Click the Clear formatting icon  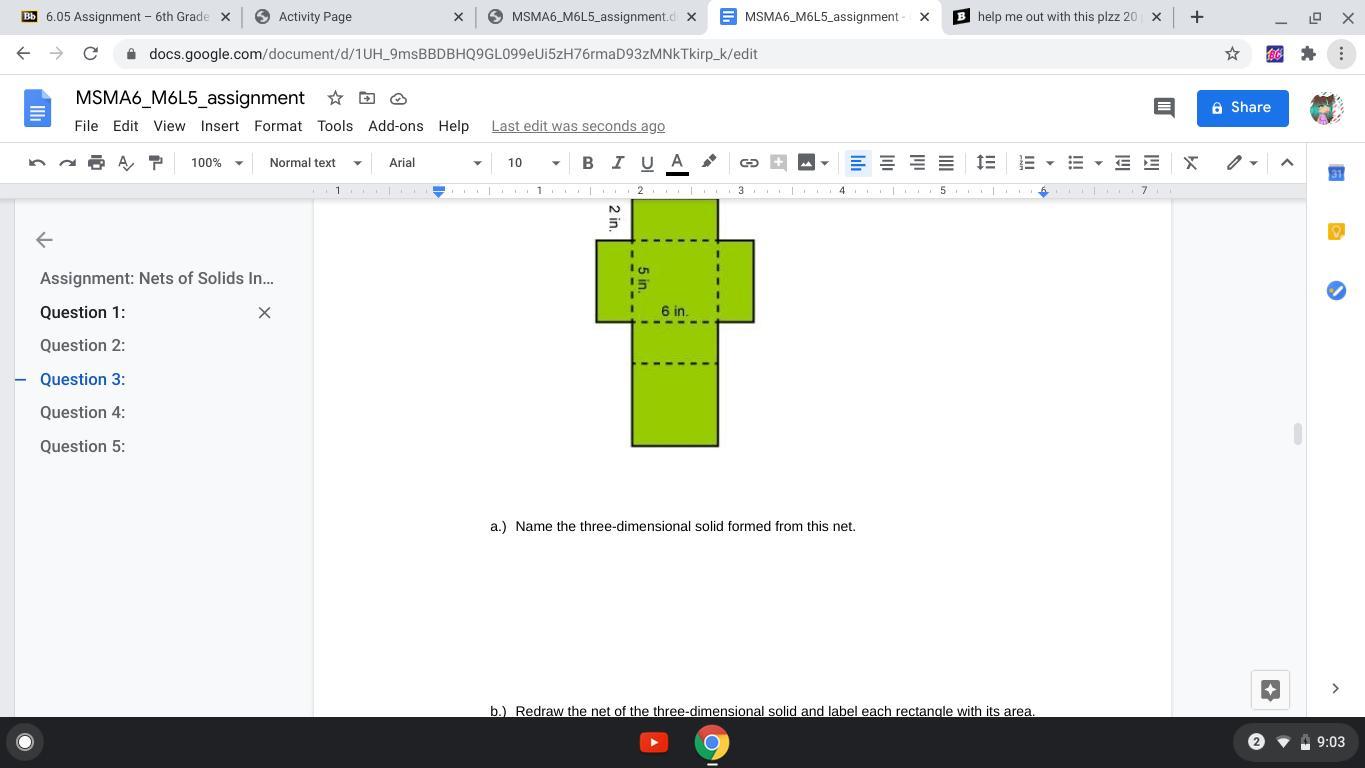click(x=1190, y=163)
